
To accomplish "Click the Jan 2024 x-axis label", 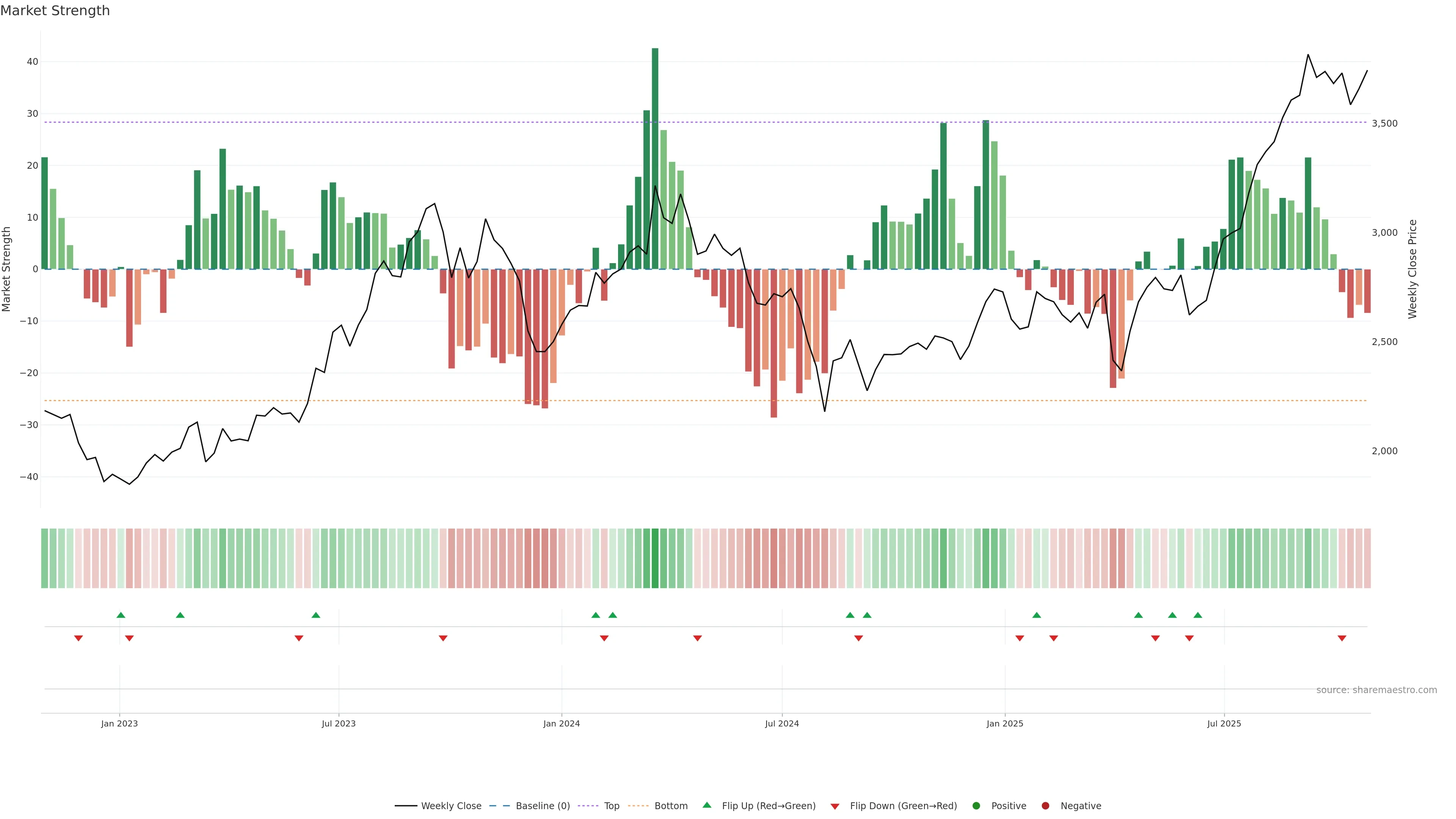I will pyautogui.click(x=561, y=723).
